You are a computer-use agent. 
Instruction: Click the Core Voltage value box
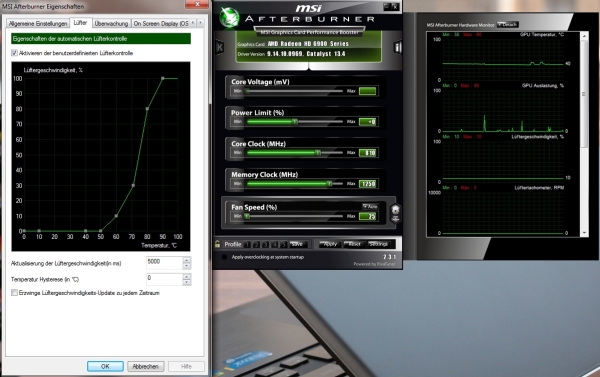click(x=368, y=91)
